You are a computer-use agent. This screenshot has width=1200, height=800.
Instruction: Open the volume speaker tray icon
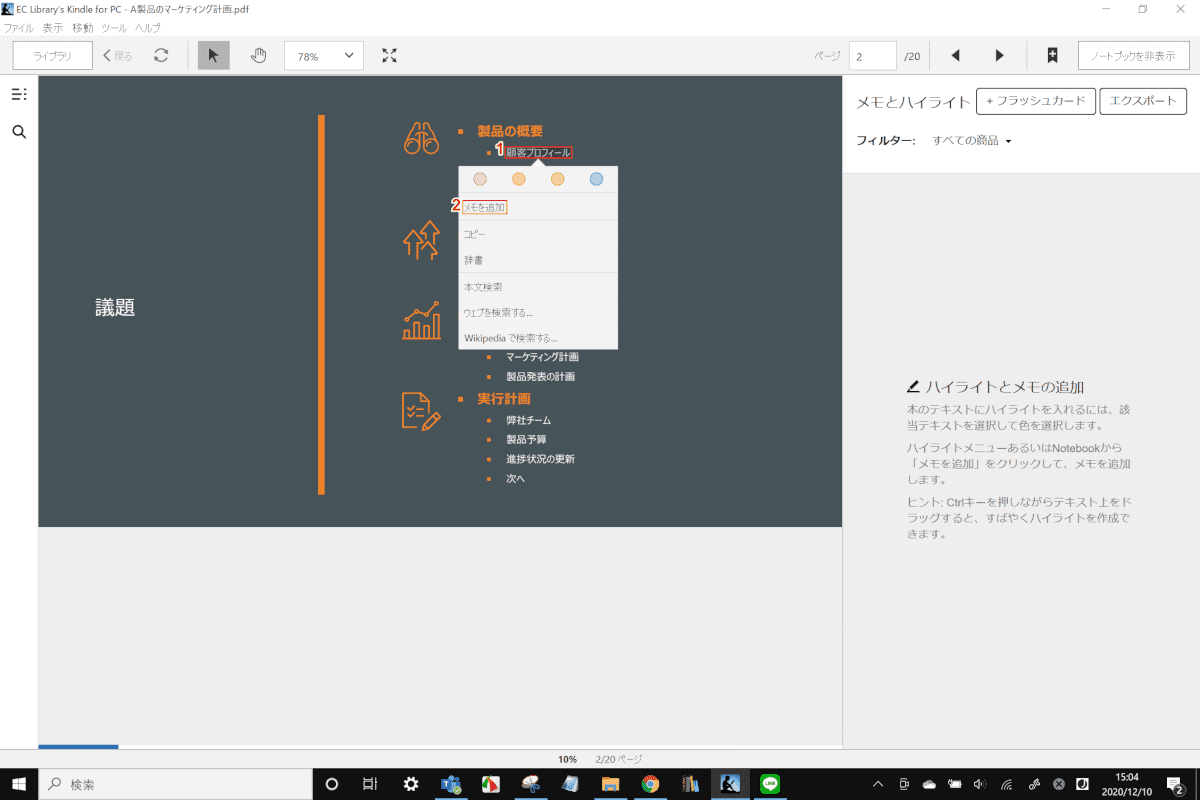coord(980,784)
